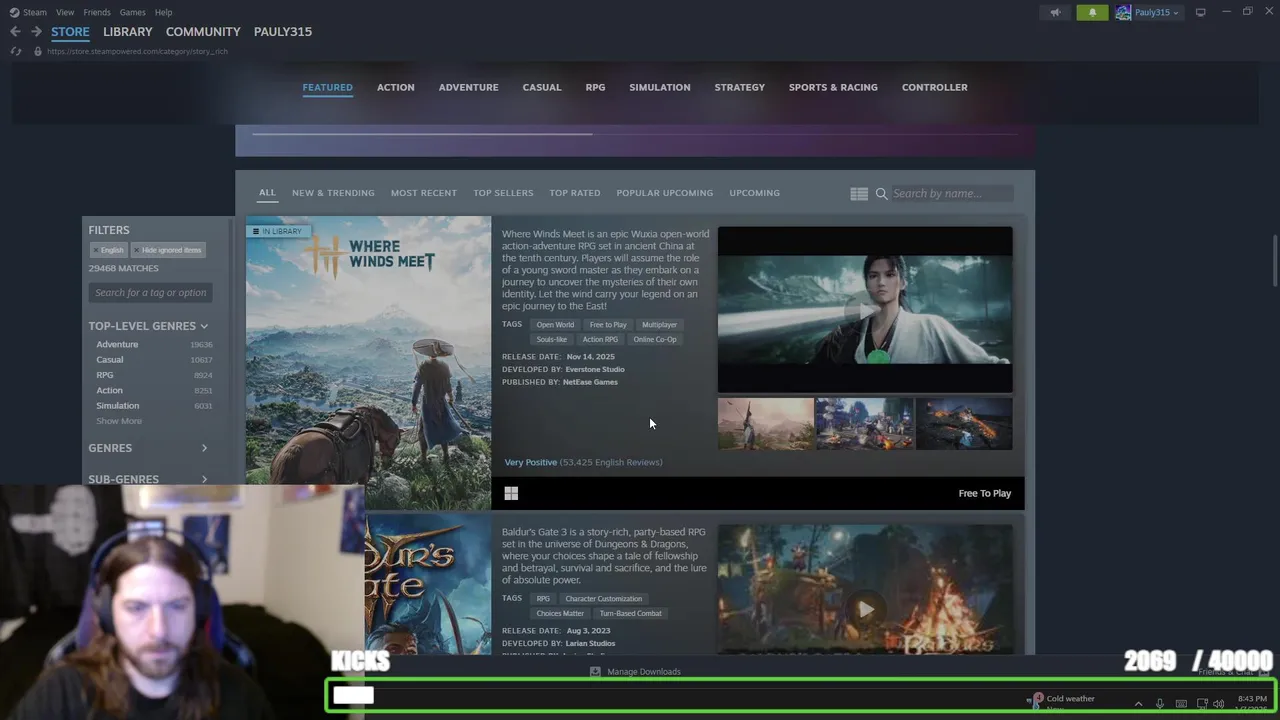Open the network tray icon

point(1201,704)
